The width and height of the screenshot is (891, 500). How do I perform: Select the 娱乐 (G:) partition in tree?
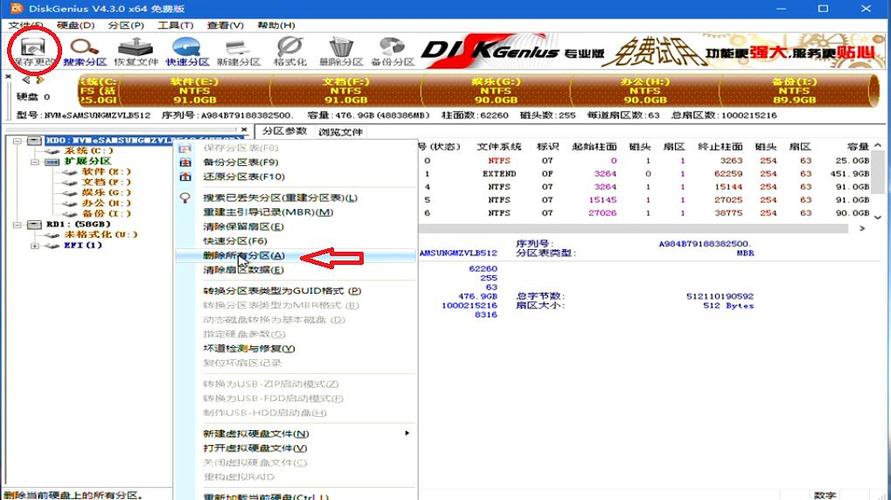click(x=106, y=193)
